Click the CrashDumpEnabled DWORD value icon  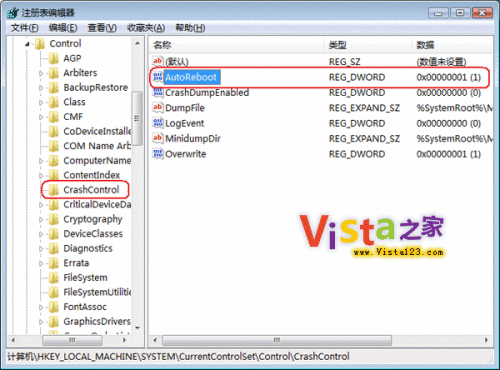(x=158, y=92)
